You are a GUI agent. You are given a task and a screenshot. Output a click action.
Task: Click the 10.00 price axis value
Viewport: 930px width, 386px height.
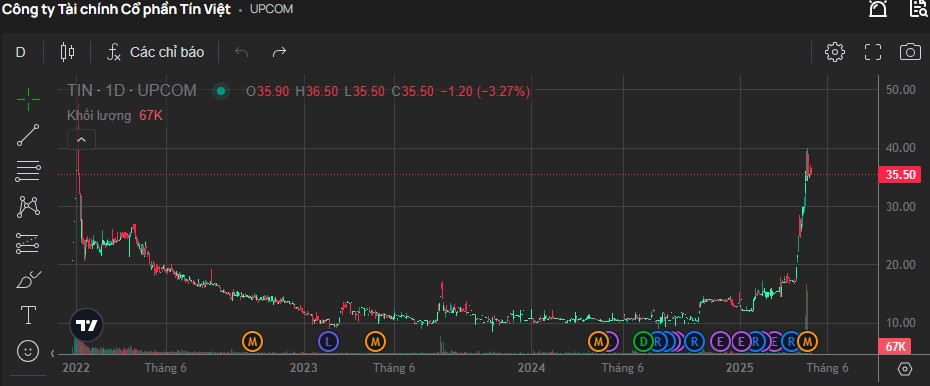[900, 323]
